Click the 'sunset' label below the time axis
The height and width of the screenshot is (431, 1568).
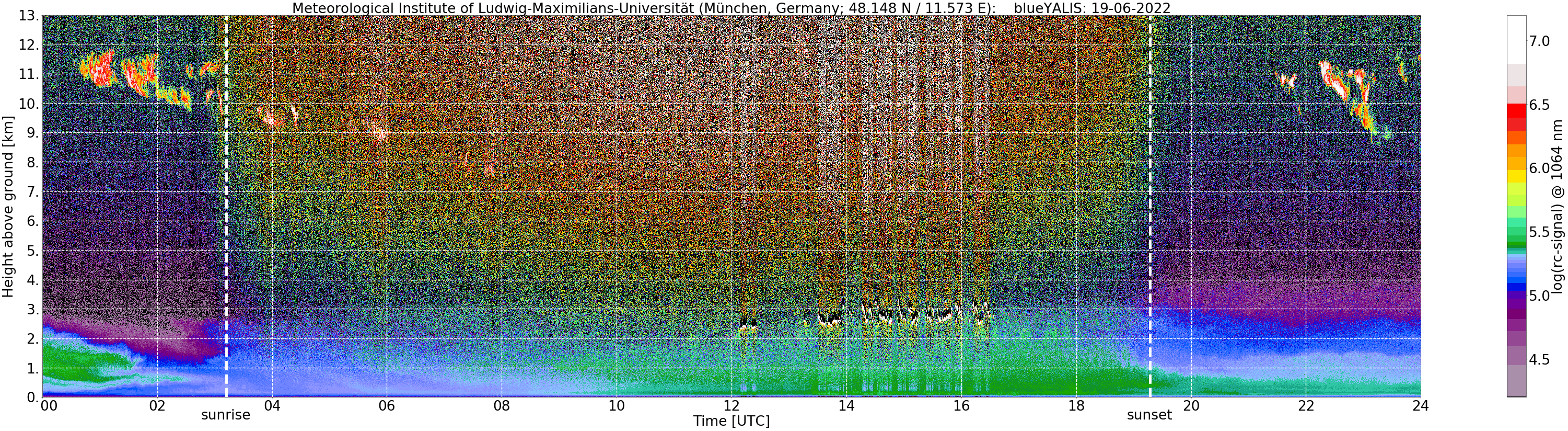[1149, 415]
